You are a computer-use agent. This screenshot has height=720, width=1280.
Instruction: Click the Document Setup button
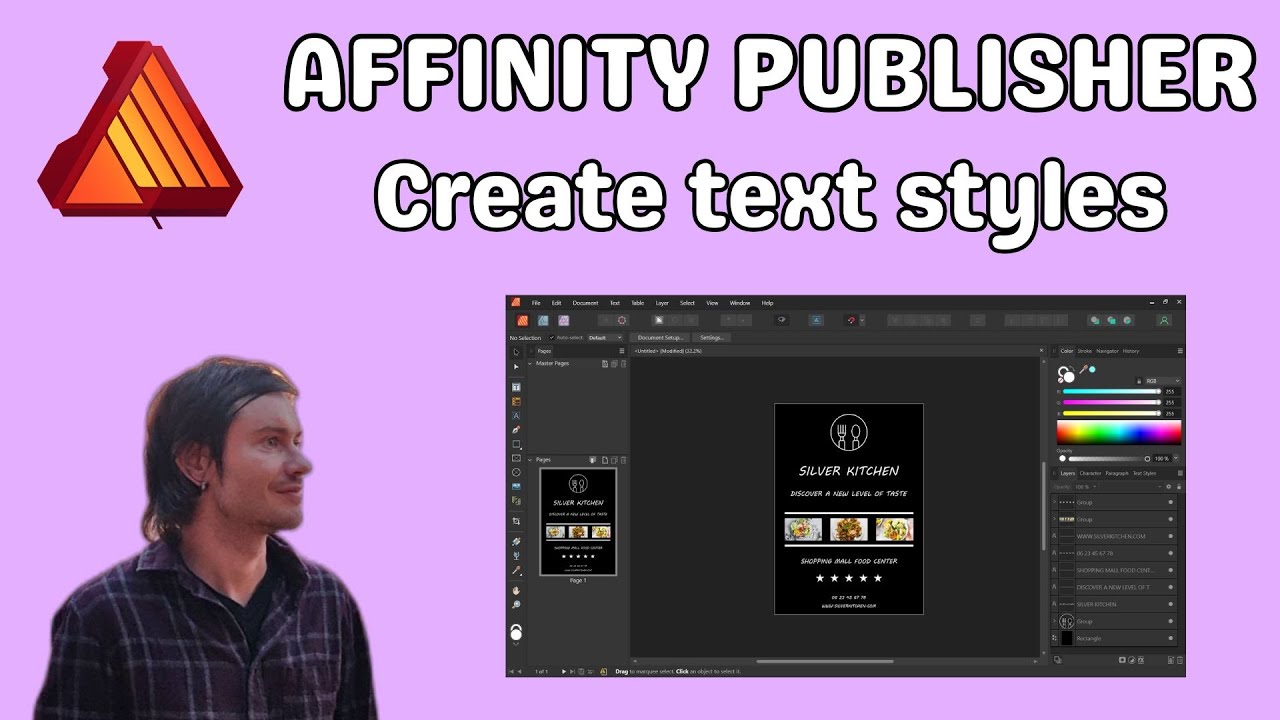[660, 338]
